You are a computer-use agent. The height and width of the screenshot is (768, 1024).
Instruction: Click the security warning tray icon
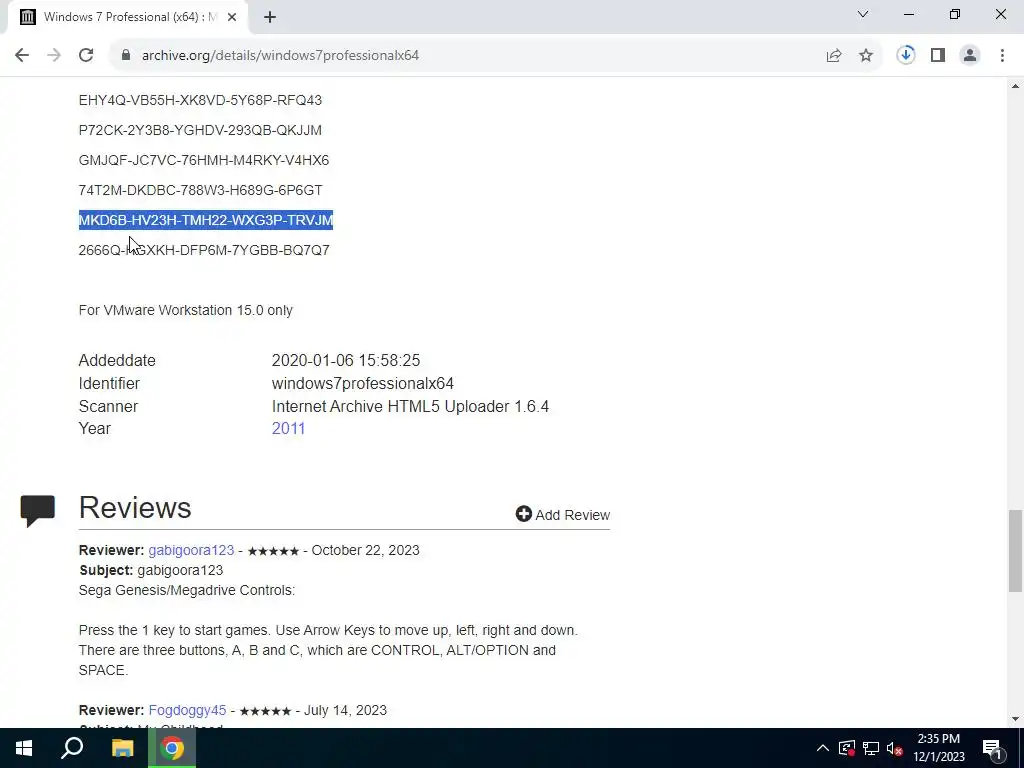point(847,748)
